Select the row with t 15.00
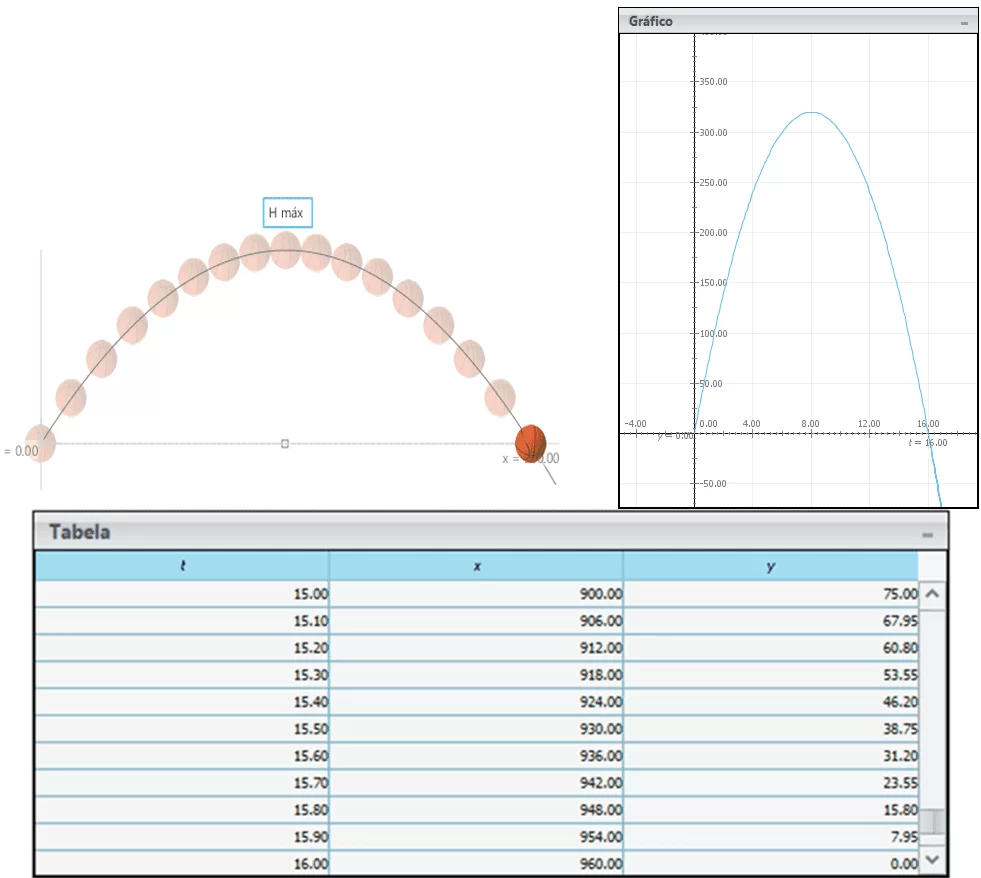This screenshot has width=981, height=878. [477, 593]
